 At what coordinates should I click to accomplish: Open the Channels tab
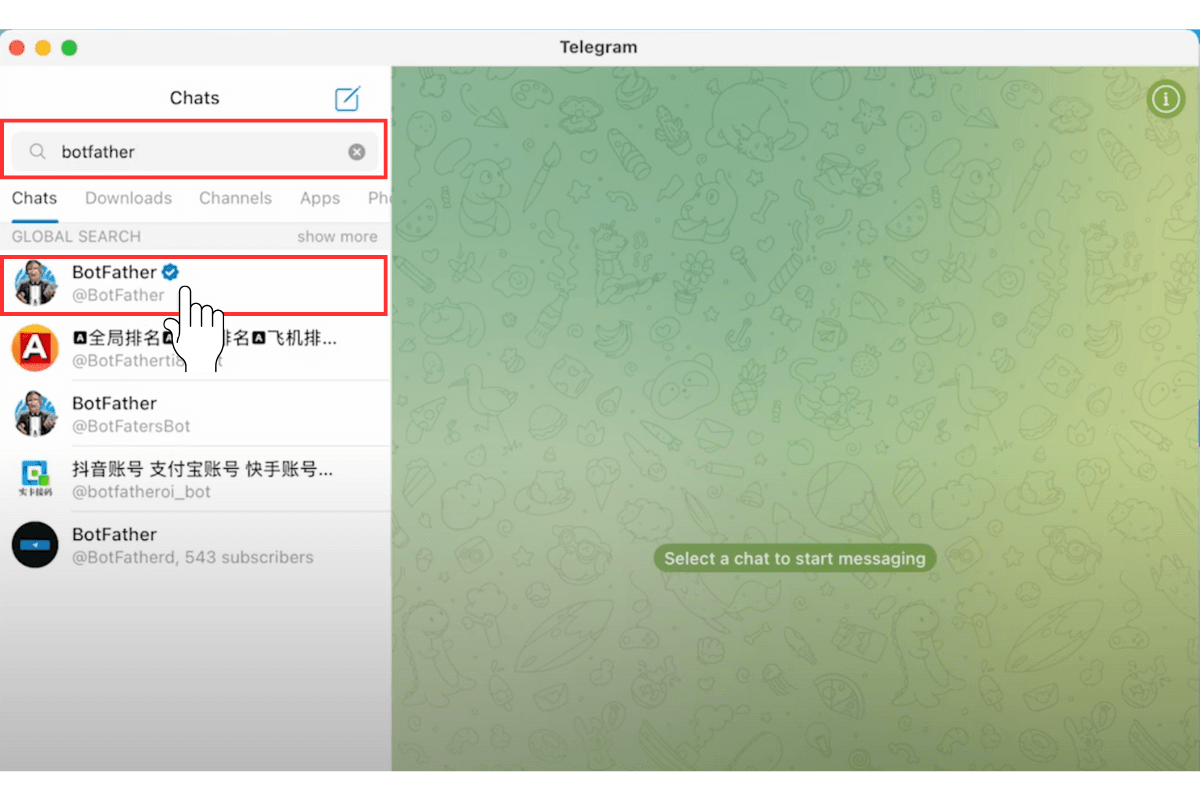pyautogui.click(x=235, y=198)
